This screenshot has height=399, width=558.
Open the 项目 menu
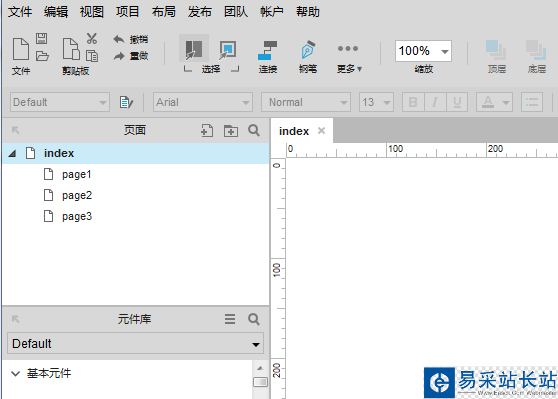click(127, 12)
